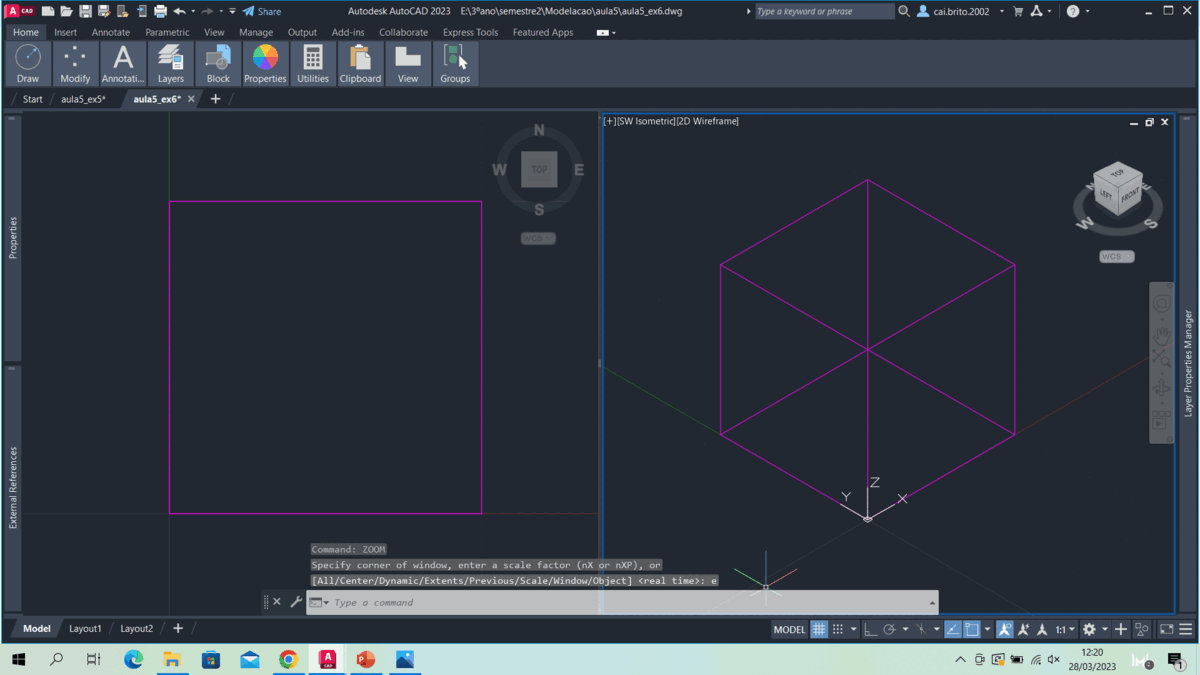Open the View ribbon panel
This screenshot has width=1200, height=675.
408,63
